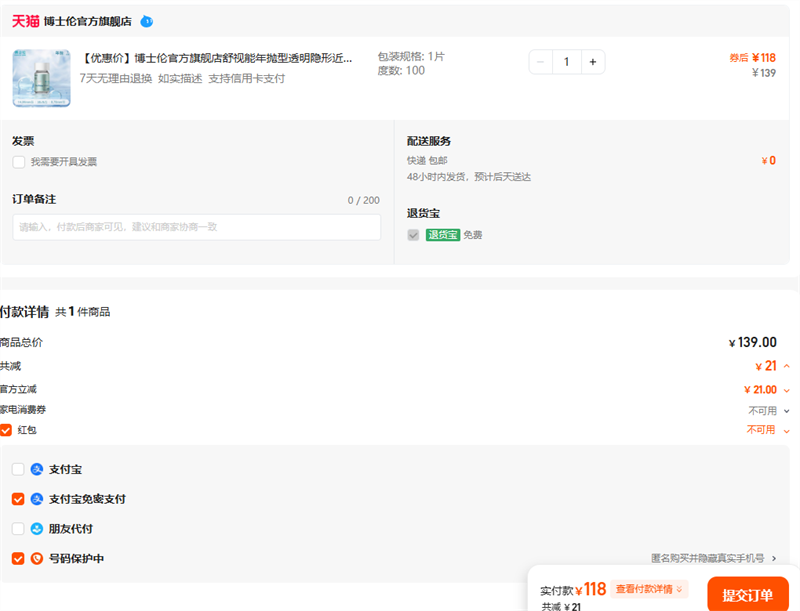
Task: Decrease quantity with the minus button
Action: tap(541, 62)
